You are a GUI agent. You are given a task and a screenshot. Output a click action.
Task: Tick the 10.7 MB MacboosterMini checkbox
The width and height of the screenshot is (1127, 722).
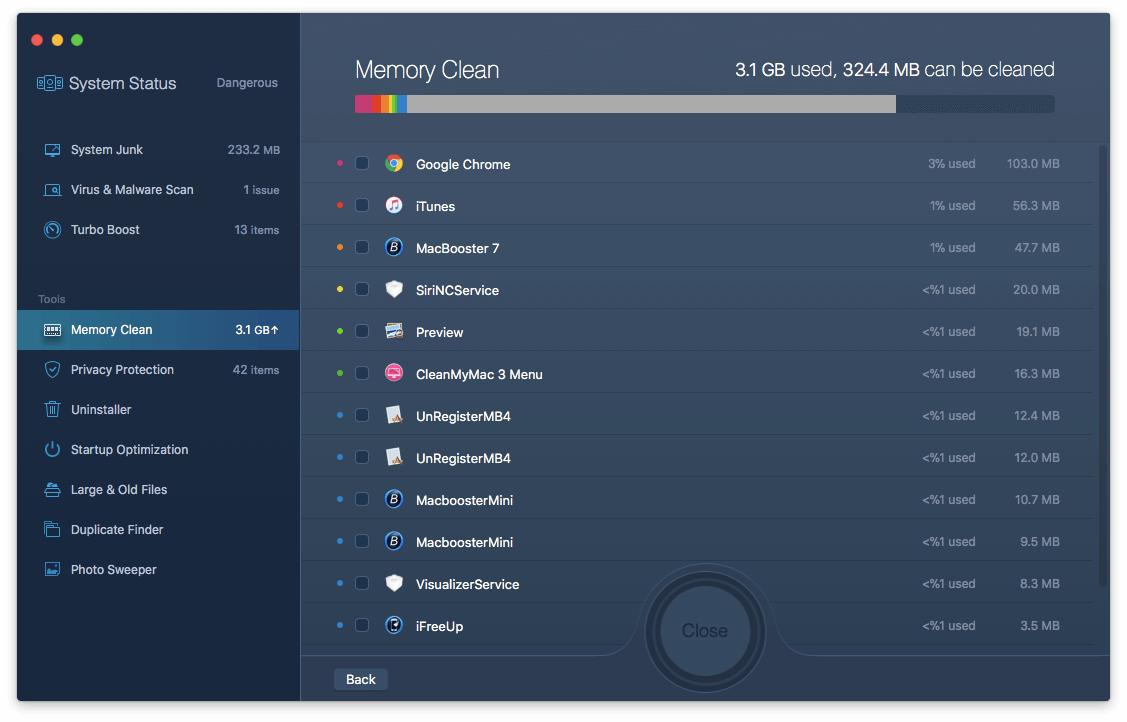[362, 500]
